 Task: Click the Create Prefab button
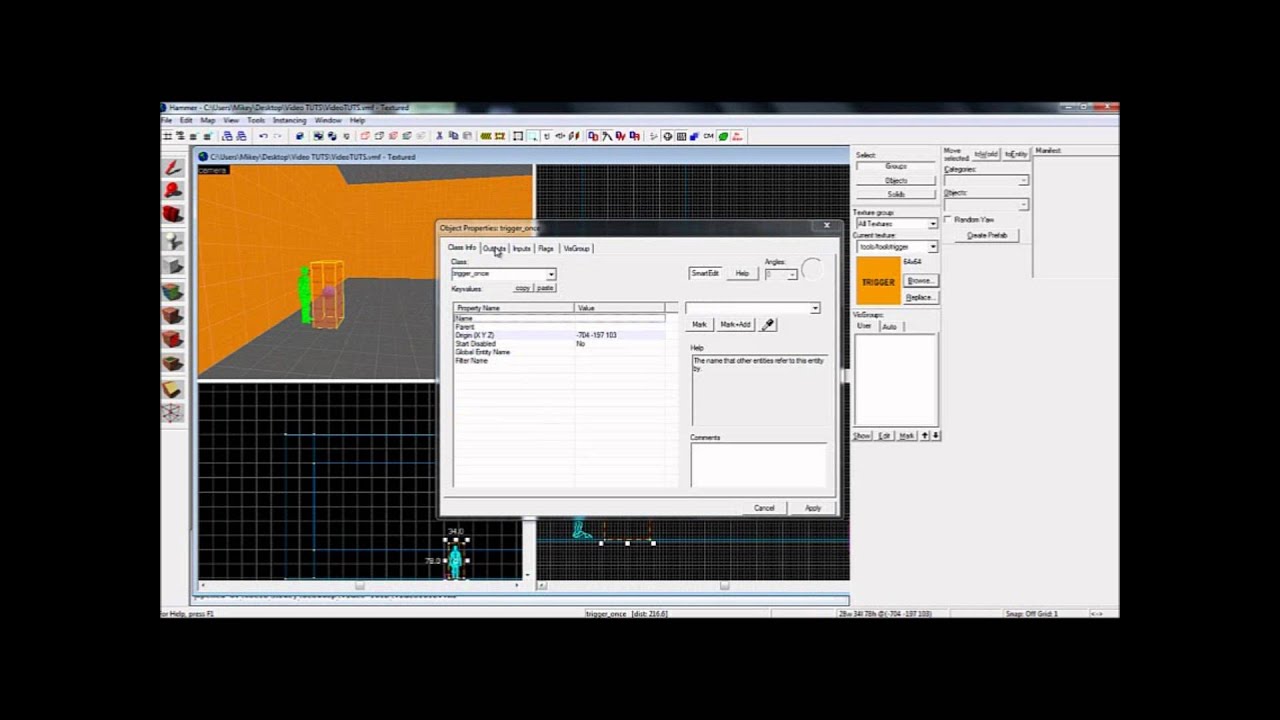[x=987, y=235]
